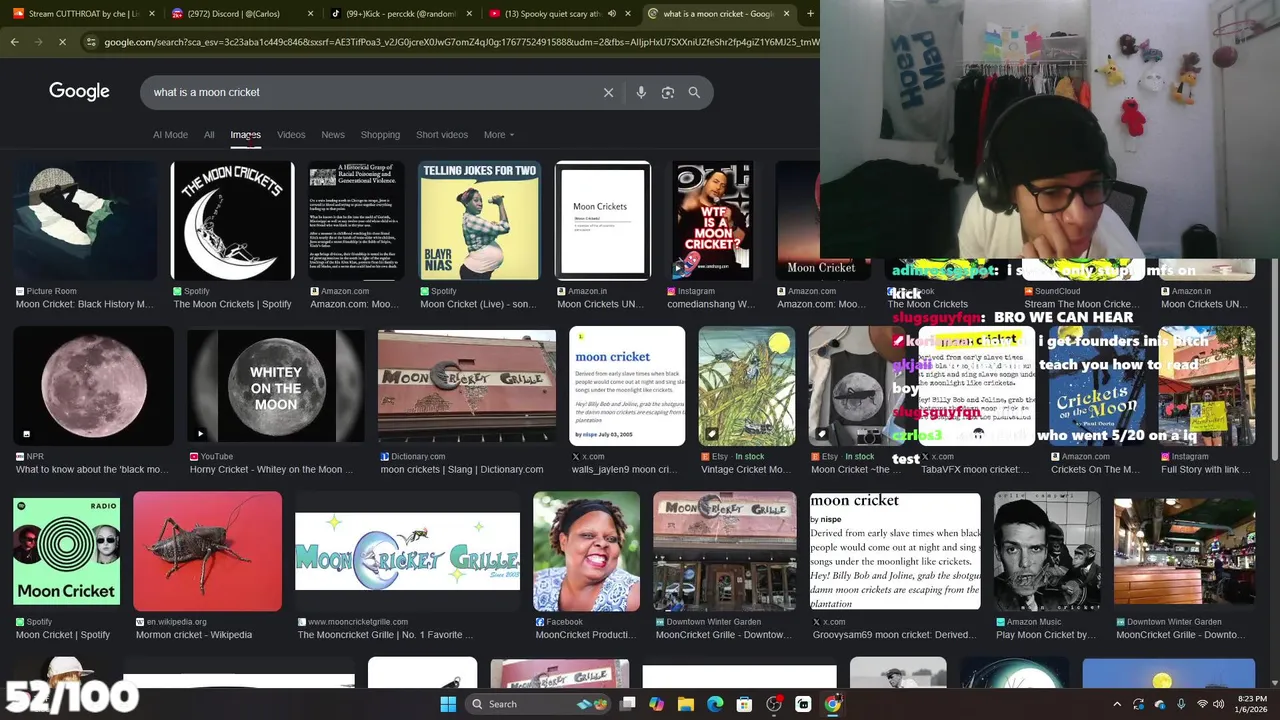Open Vintage Cricket Etsy illustration image

pos(747,386)
